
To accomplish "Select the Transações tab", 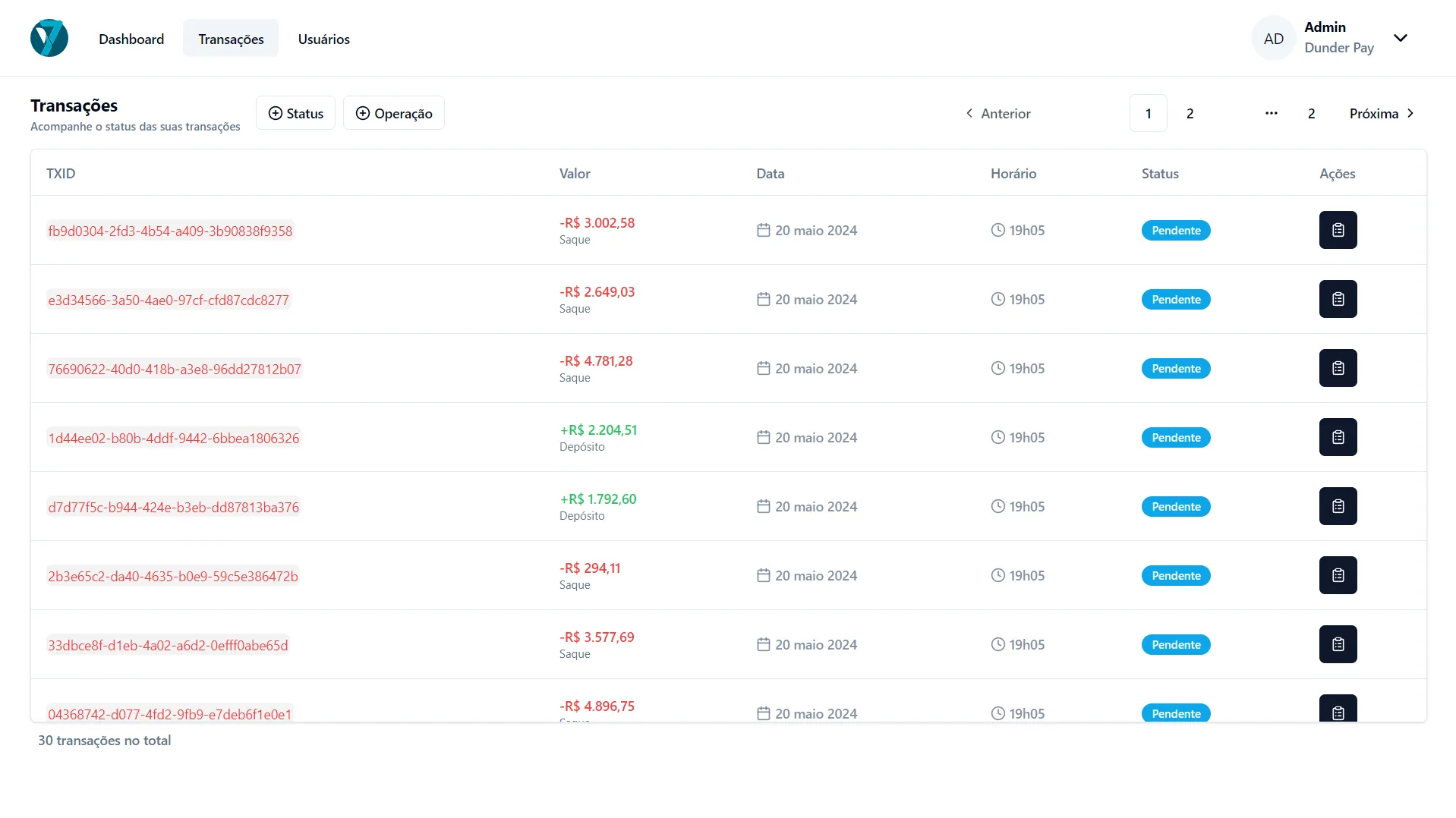I will pyautogui.click(x=231, y=39).
